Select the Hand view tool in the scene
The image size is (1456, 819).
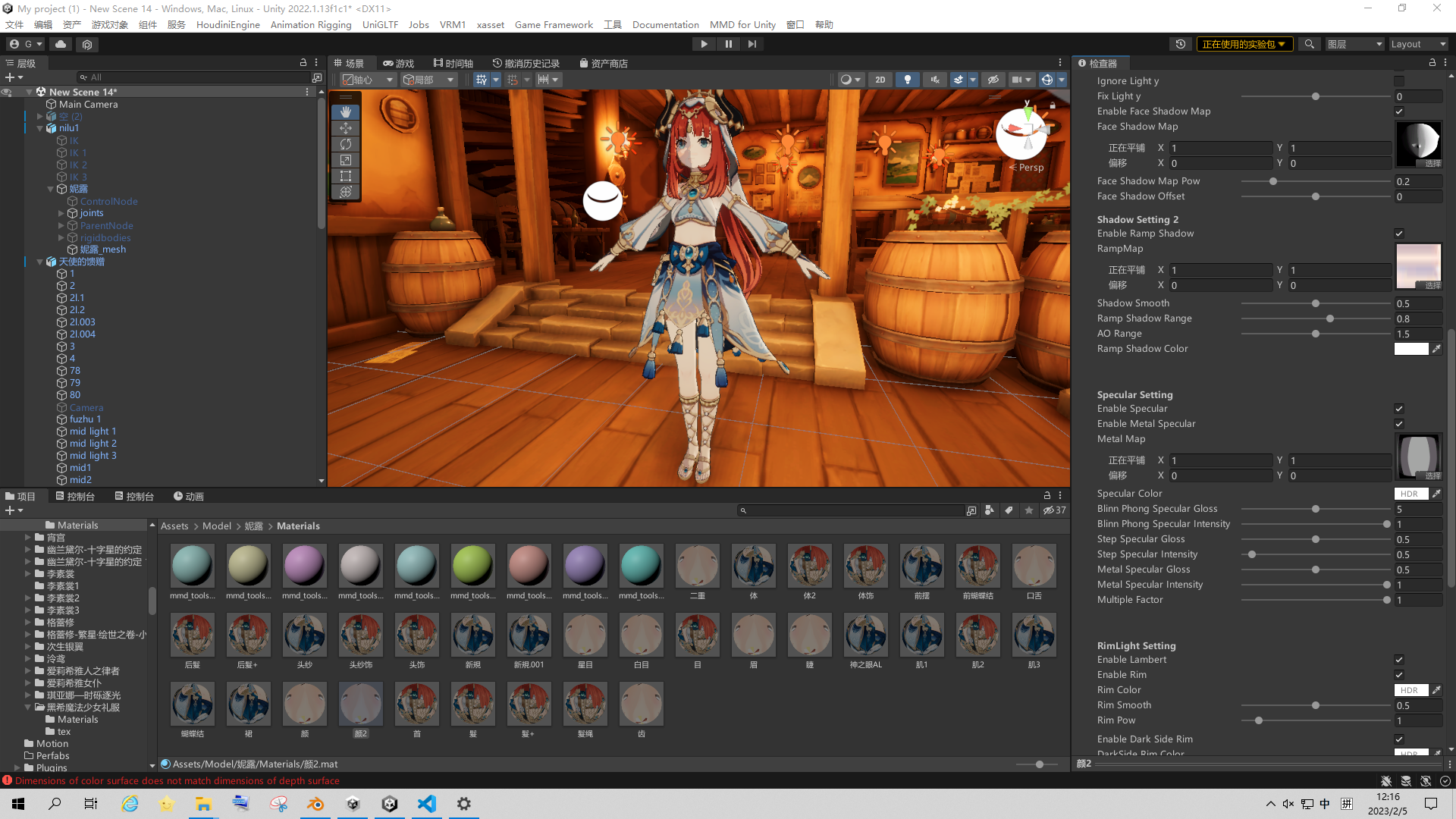pos(346,111)
